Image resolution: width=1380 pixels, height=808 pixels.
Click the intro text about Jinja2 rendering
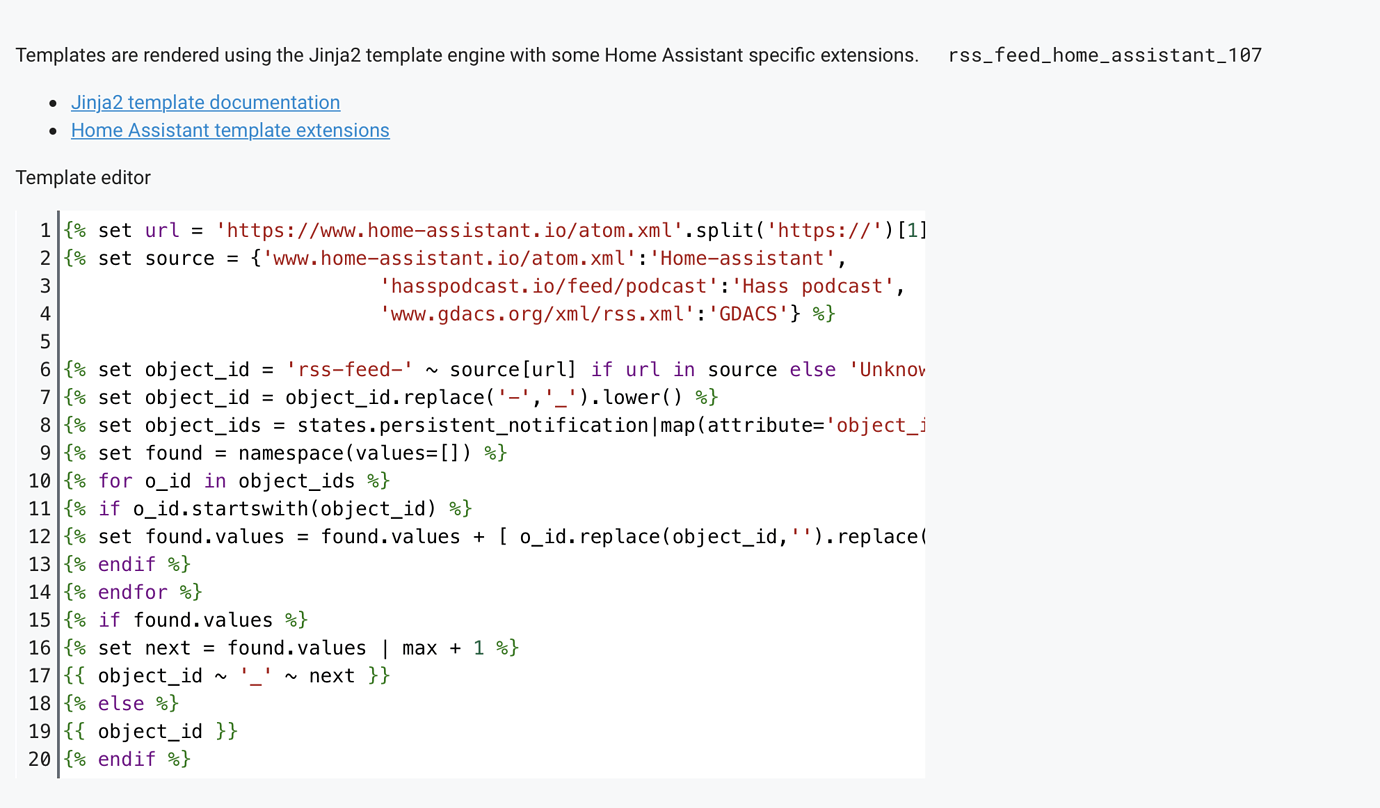(466, 55)
